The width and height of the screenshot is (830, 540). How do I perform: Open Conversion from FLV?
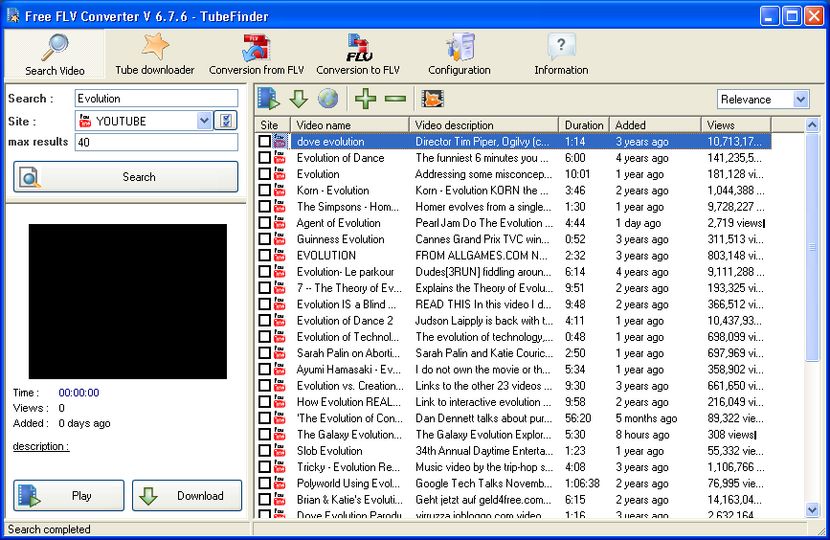click(256, 55)
